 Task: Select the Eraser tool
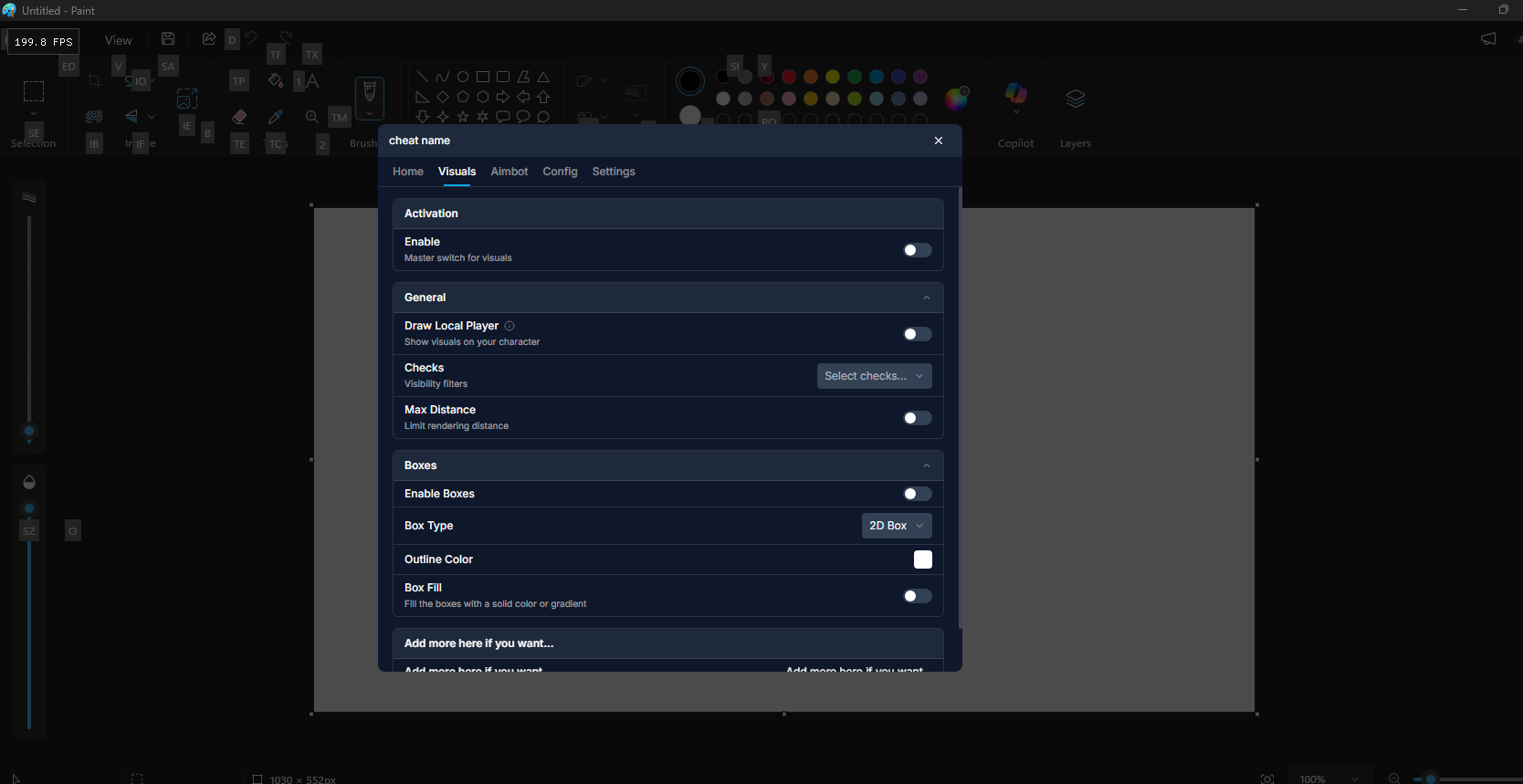239,117
